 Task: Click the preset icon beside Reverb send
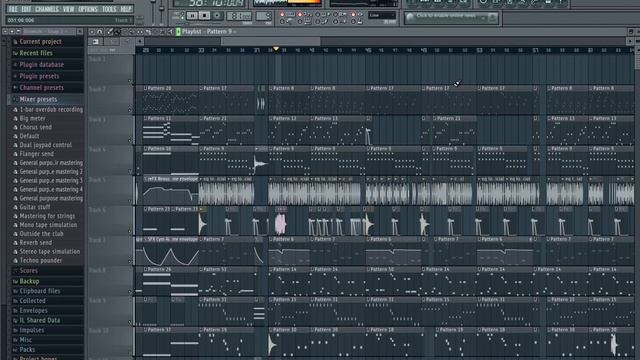coord(16,242)
